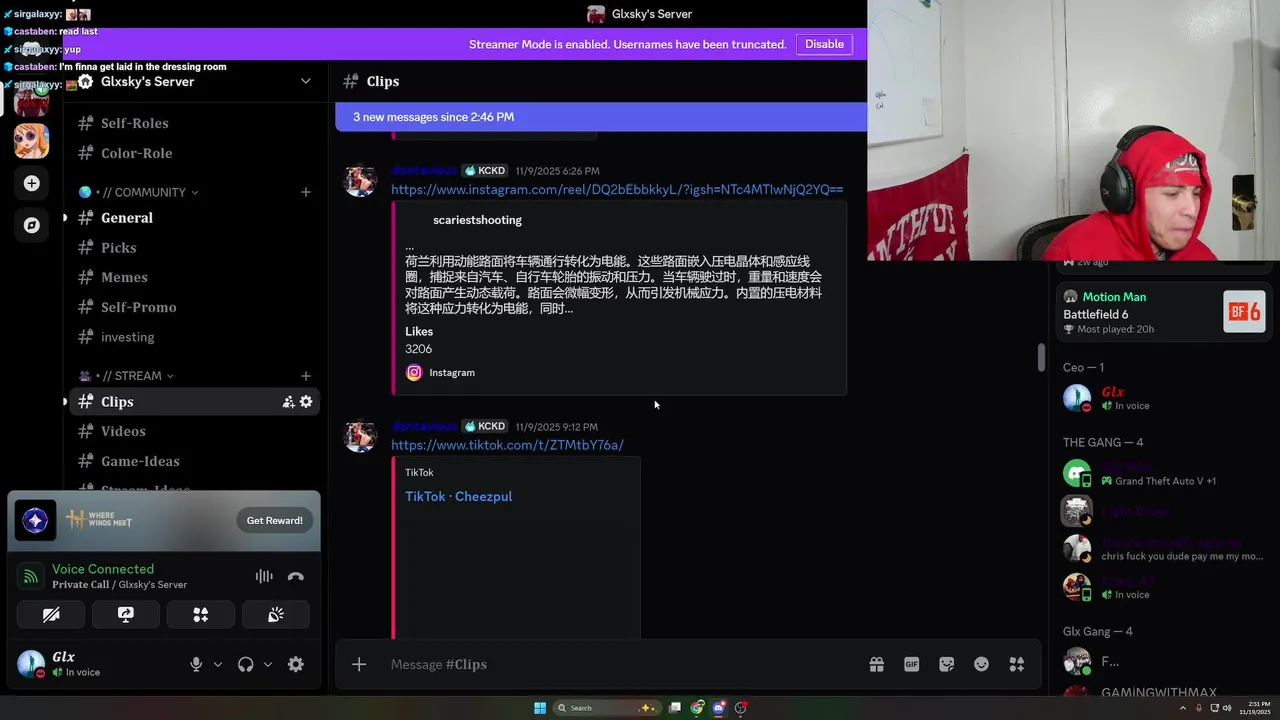Click scariestshooting embed author
1280x720 pixels.
477,220
